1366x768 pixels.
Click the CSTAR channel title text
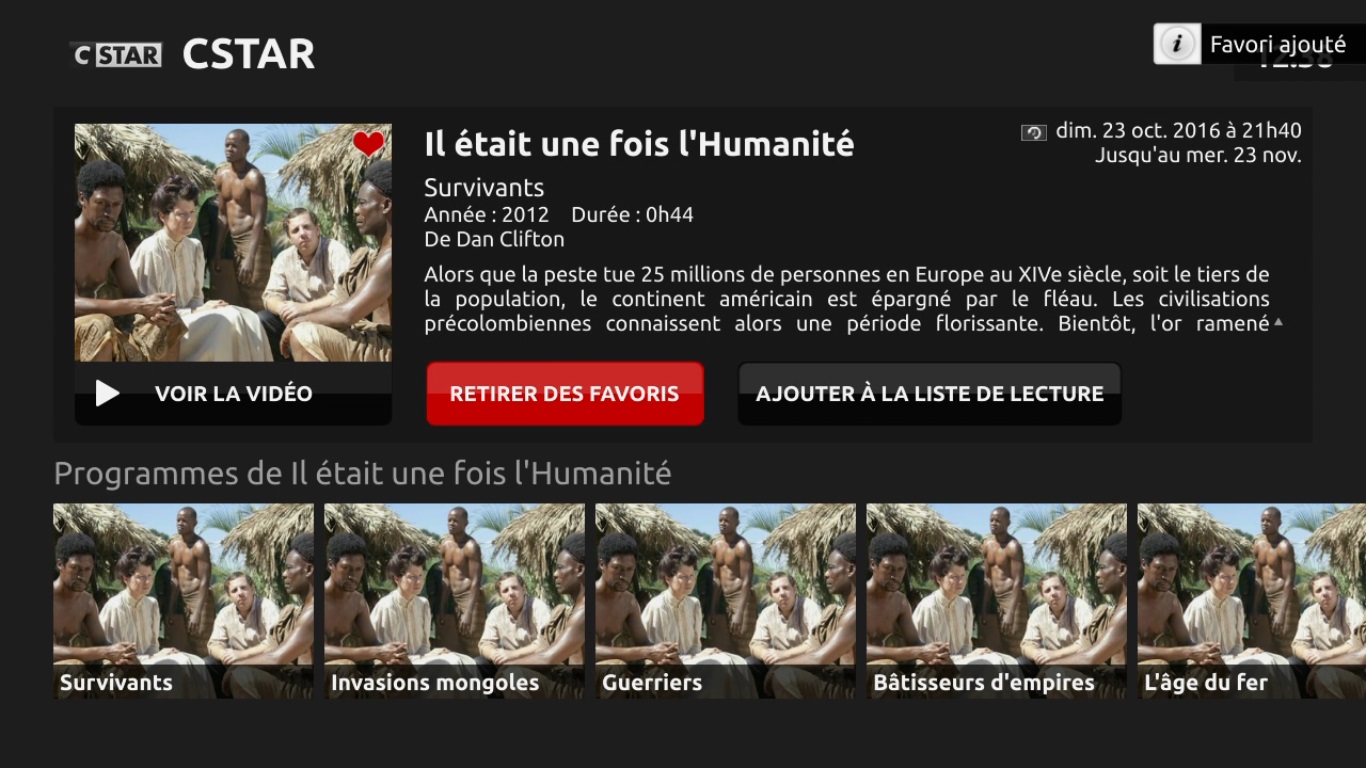point(249,54)
